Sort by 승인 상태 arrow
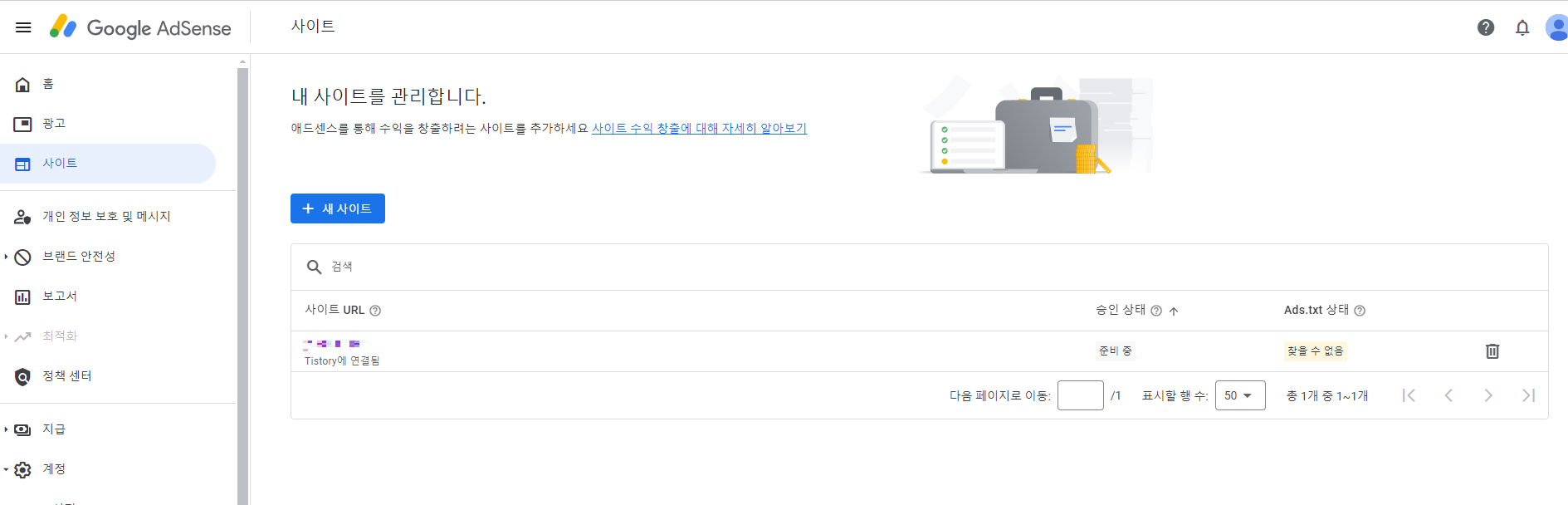1568x505 pixels. pos(1174,311)
